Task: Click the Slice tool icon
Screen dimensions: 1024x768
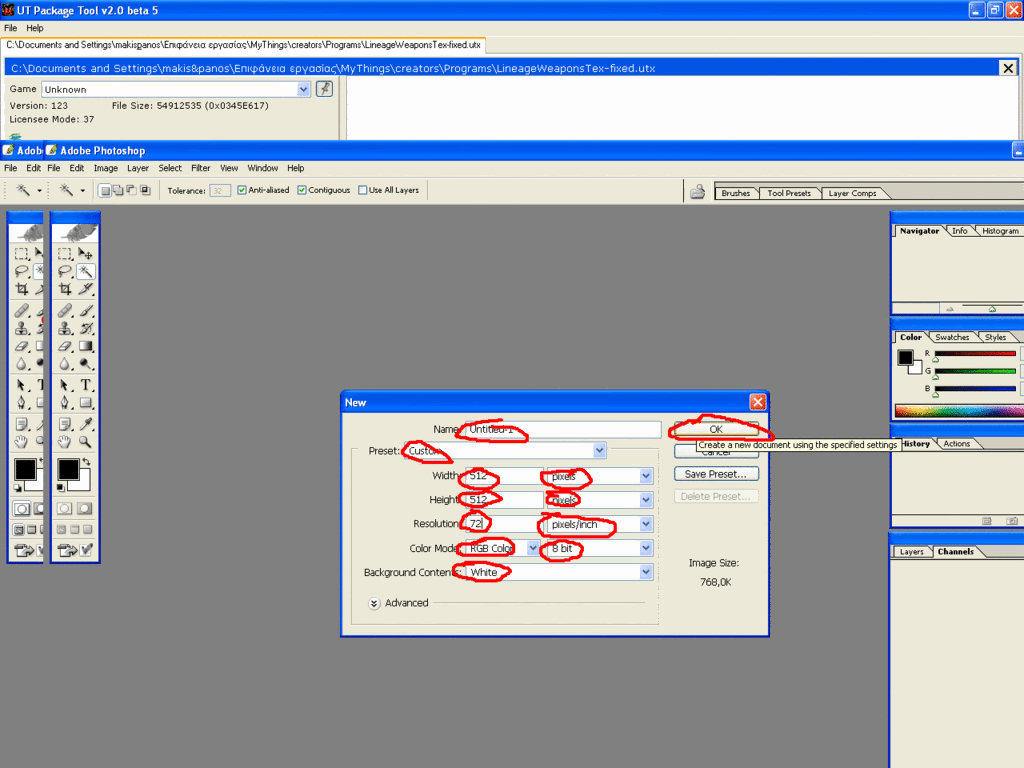Action: pos(87,289)
